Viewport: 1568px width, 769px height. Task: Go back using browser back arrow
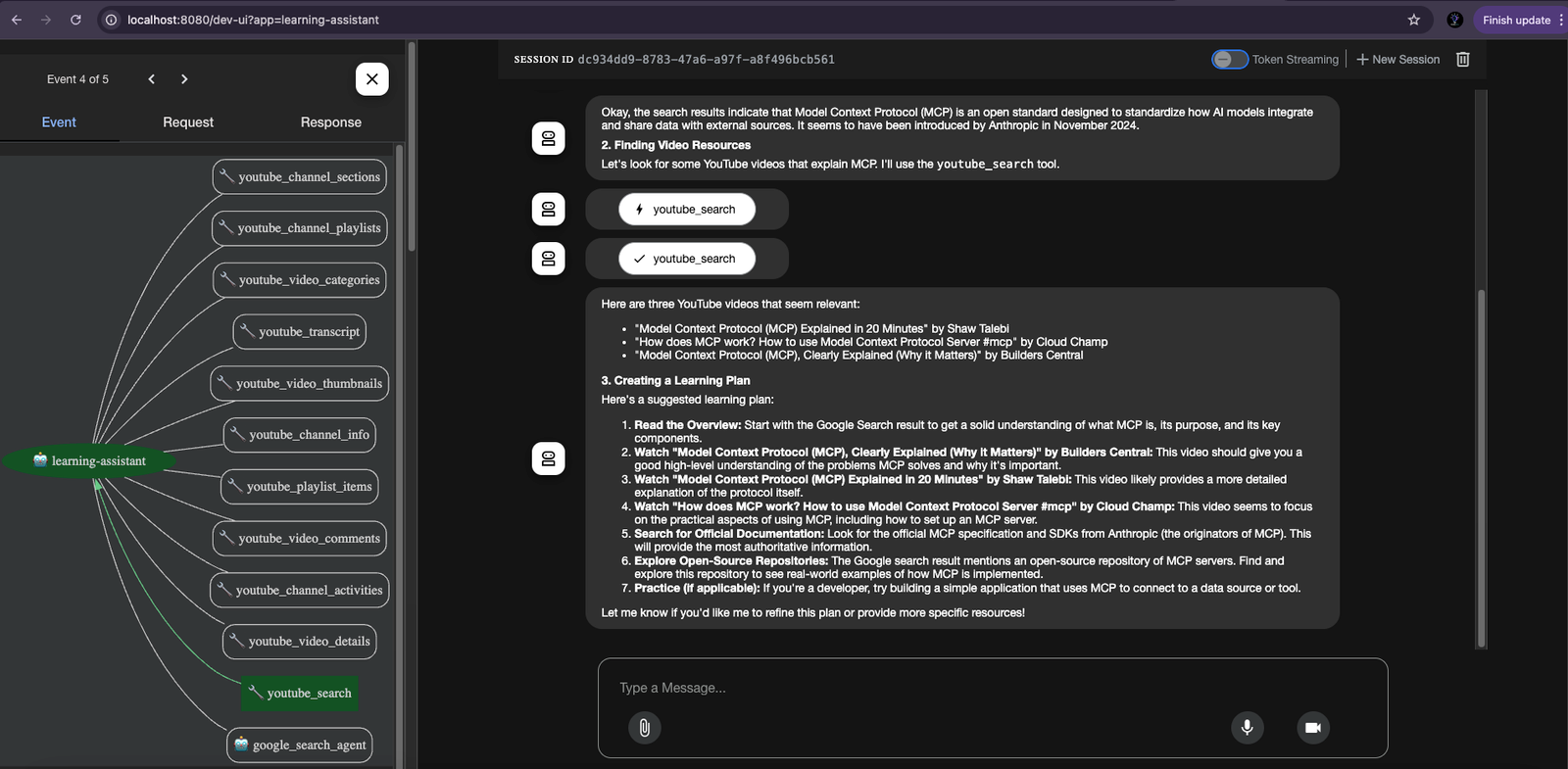click(x=17, y=20)
